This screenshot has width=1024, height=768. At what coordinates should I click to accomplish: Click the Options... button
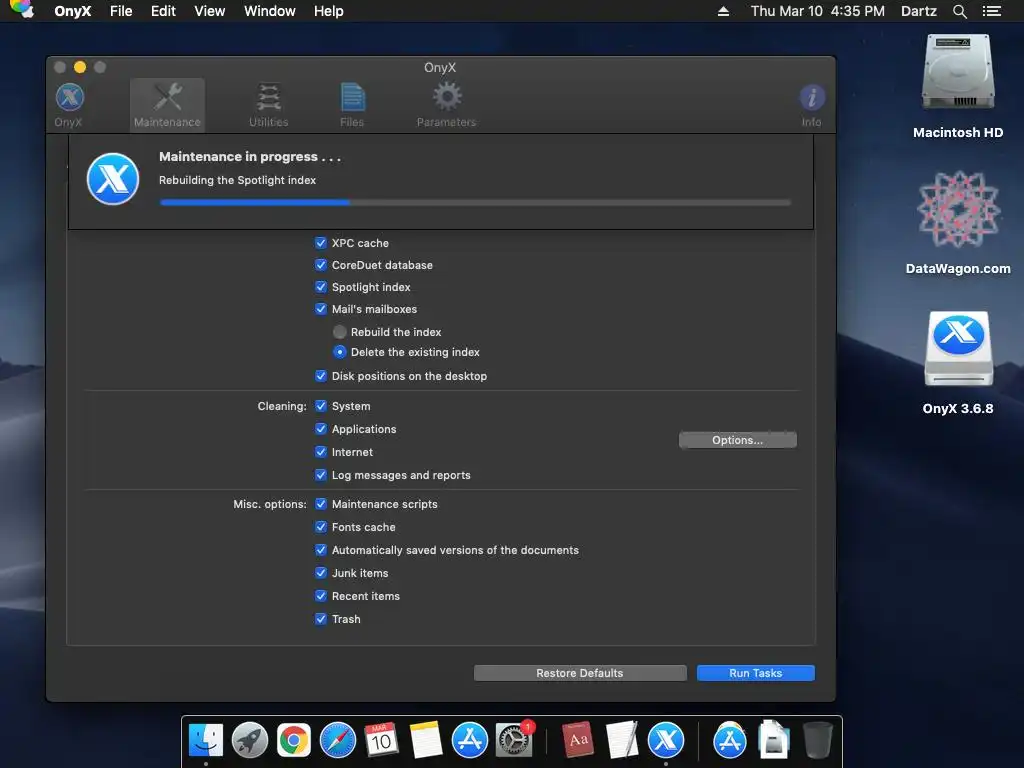(x=738, y=440)
